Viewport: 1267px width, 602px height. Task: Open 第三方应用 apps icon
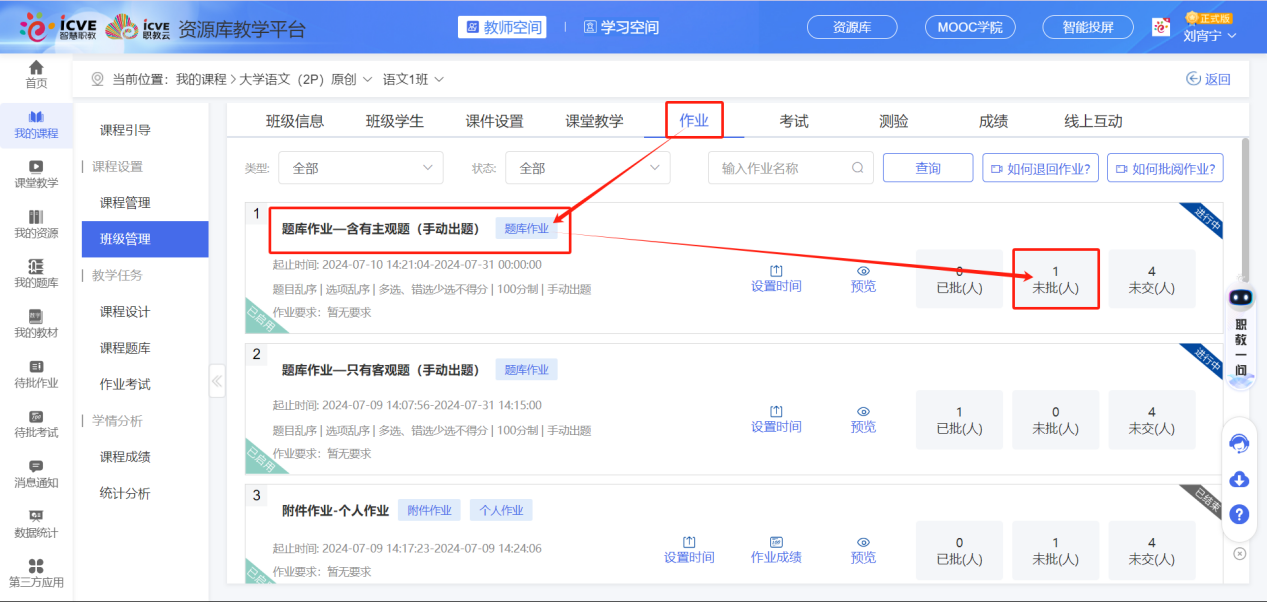point(36,567)
